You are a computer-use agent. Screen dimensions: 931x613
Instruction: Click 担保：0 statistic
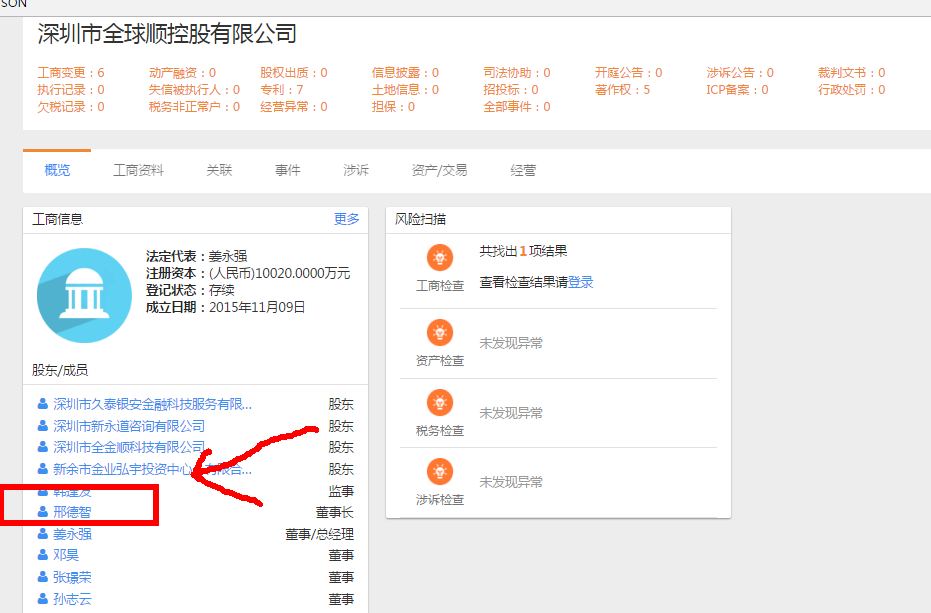coord(394,107)
